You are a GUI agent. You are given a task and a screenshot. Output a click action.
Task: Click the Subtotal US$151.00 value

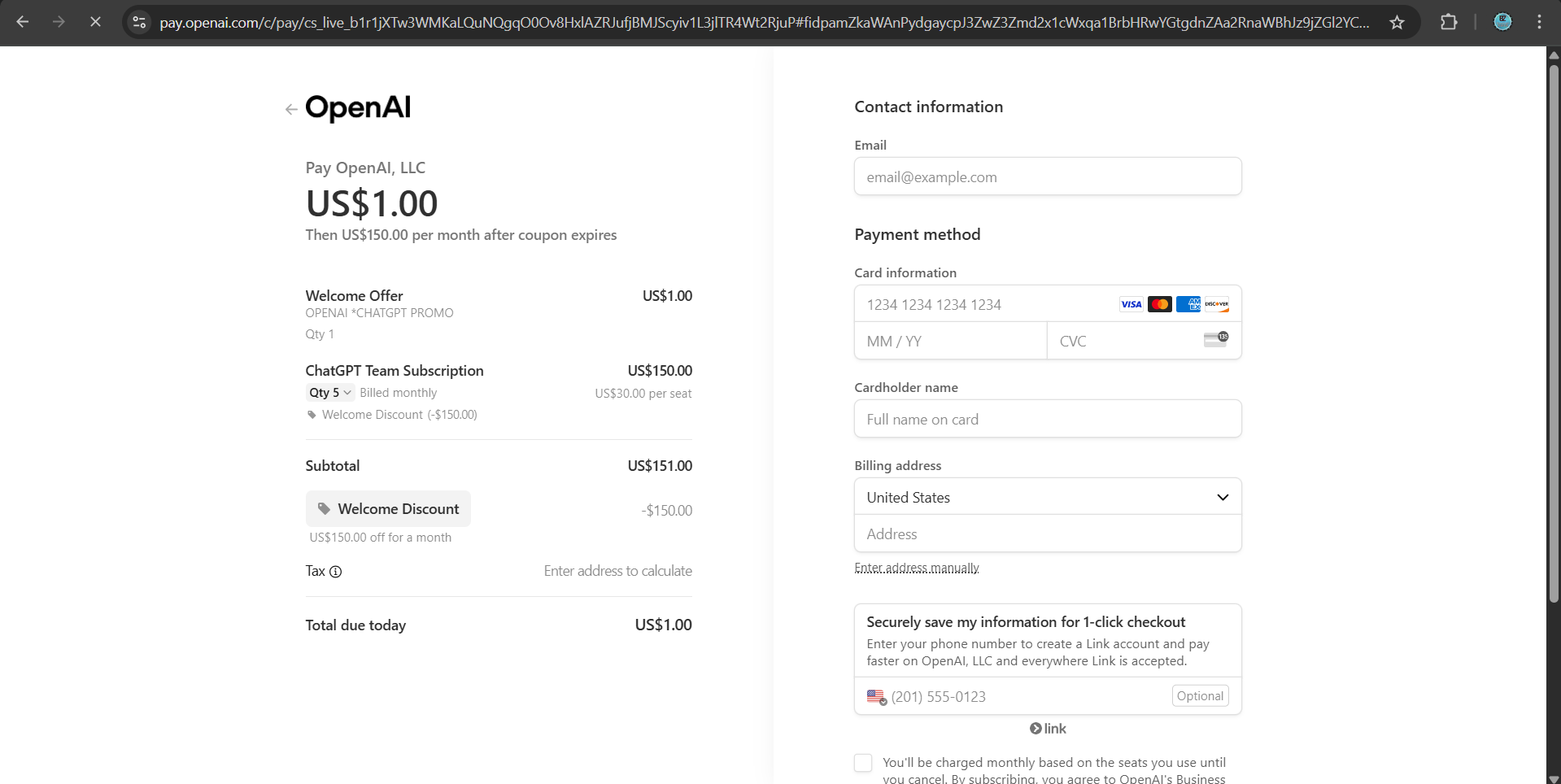[x=660, y=466]
